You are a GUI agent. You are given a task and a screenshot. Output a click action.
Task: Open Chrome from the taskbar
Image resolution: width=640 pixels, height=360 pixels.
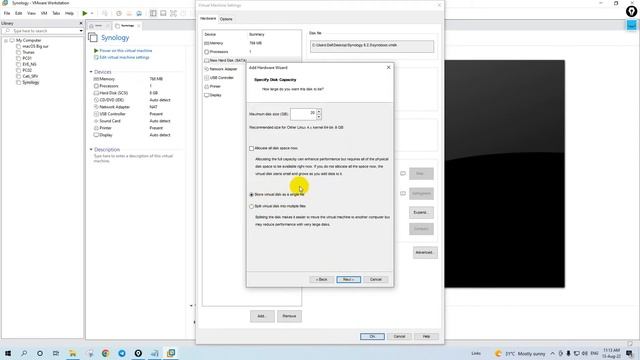point(105,353)
